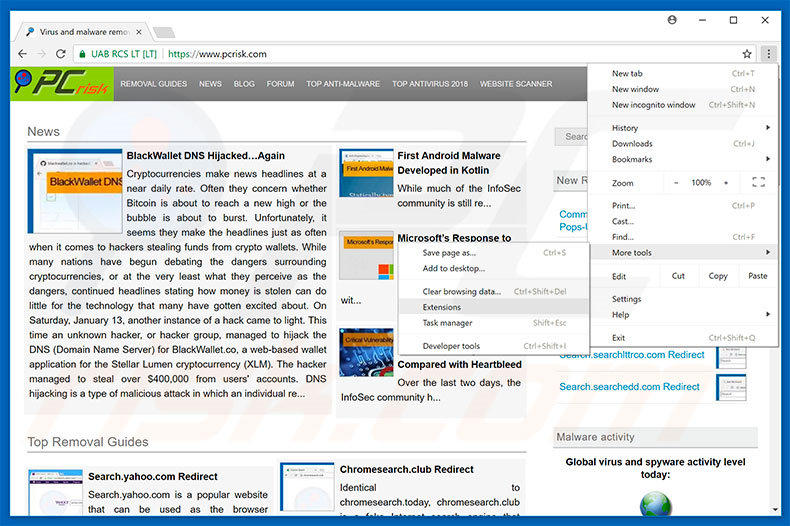The image size is (790, 526).
Task: Expand the More tools submenu
Action: [683, 252]
